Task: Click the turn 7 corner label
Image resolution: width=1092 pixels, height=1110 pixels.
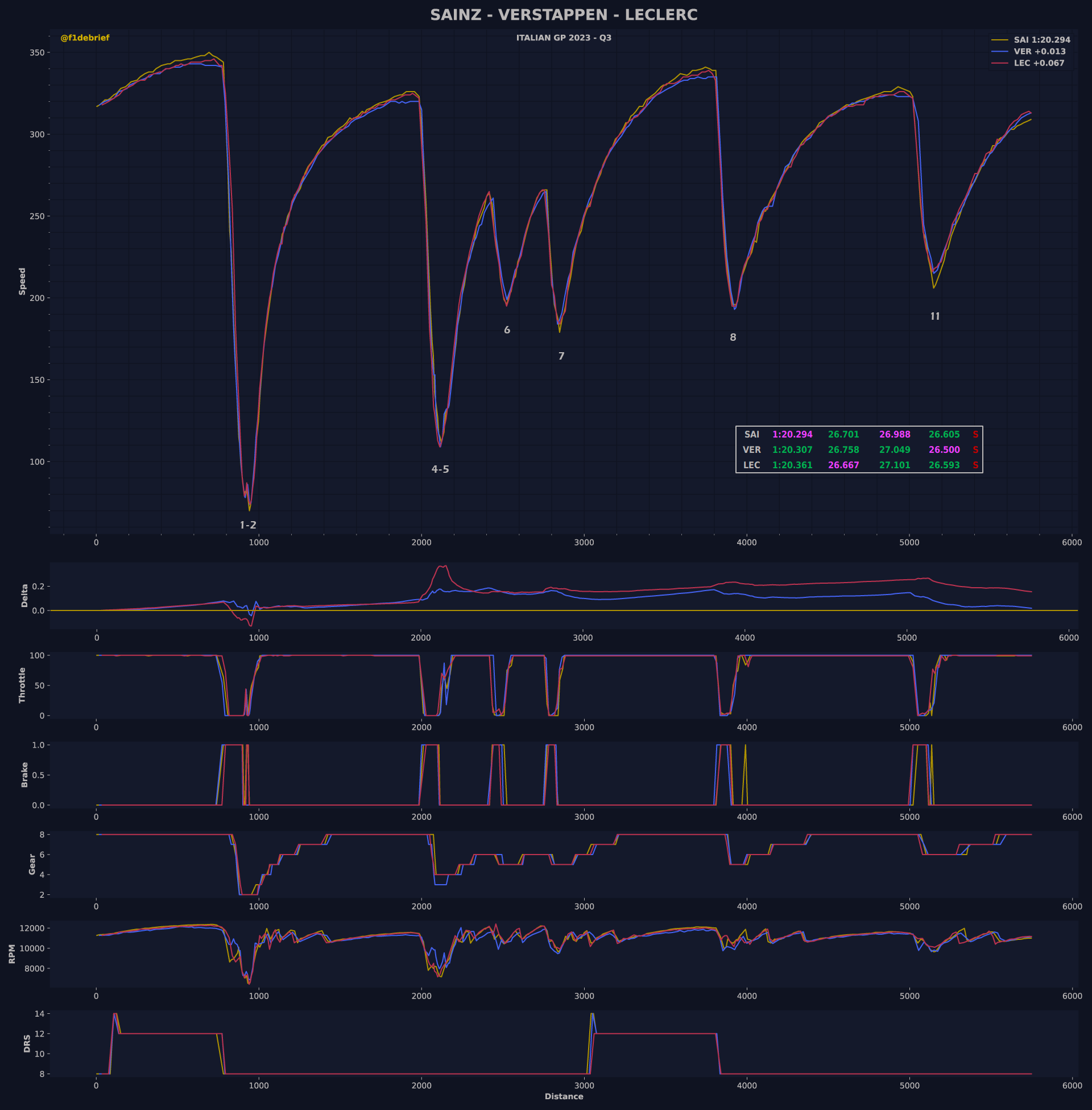Action: (x=561, y=356)
